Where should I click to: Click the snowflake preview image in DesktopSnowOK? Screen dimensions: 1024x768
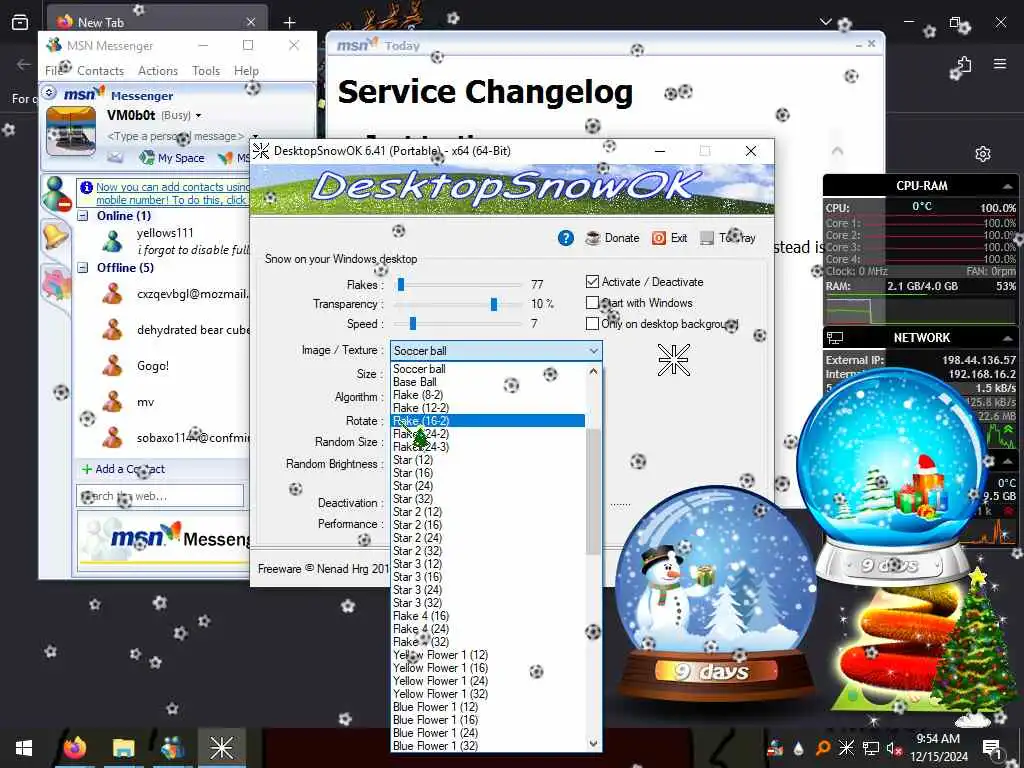[673, 360]
